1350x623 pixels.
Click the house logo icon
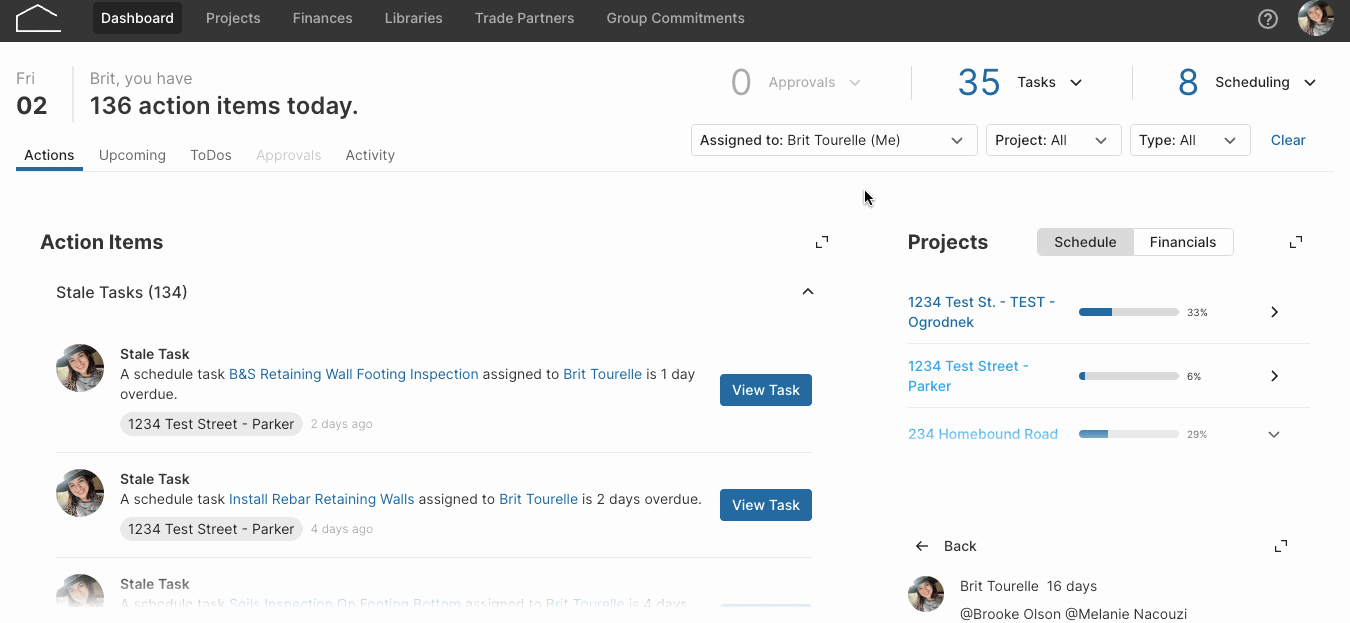pos(38,18)
